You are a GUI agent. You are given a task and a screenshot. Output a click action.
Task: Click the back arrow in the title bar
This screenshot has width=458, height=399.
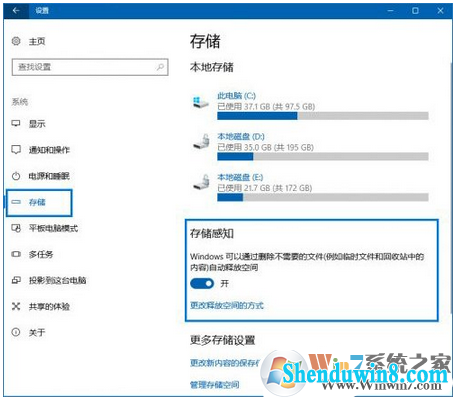[16, 11]
